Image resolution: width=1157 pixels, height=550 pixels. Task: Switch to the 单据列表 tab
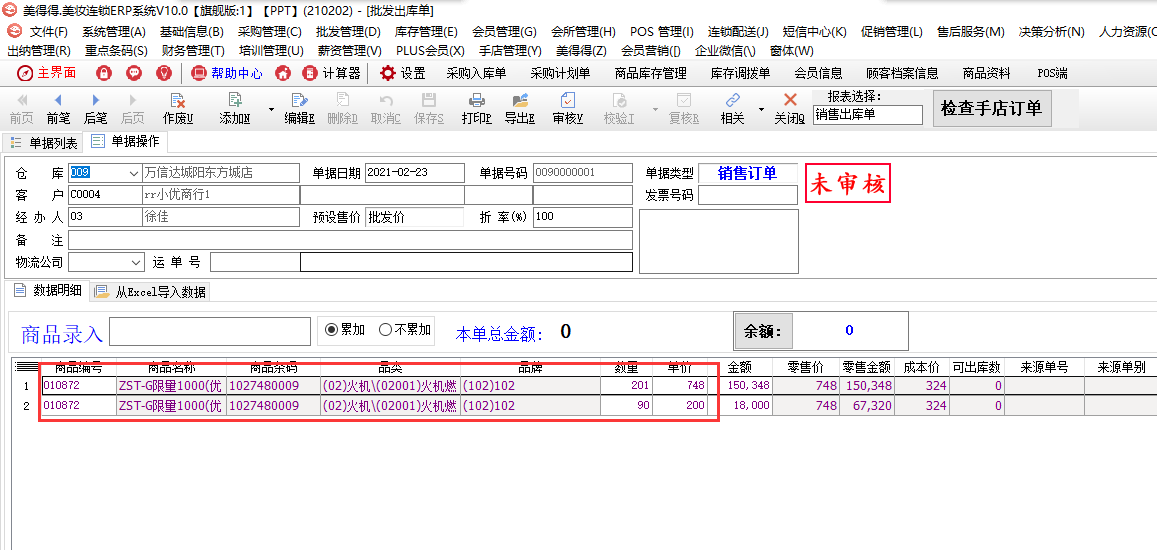coord(44,142)
